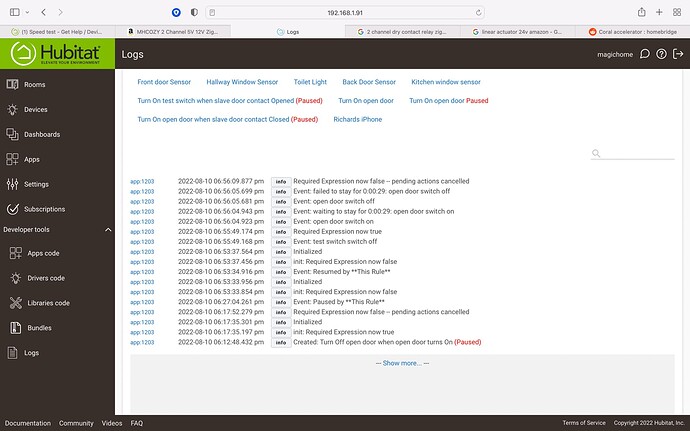This screenshot has width=690, height=431.
Task: Click the Hubitat logo
Action: 56,53
